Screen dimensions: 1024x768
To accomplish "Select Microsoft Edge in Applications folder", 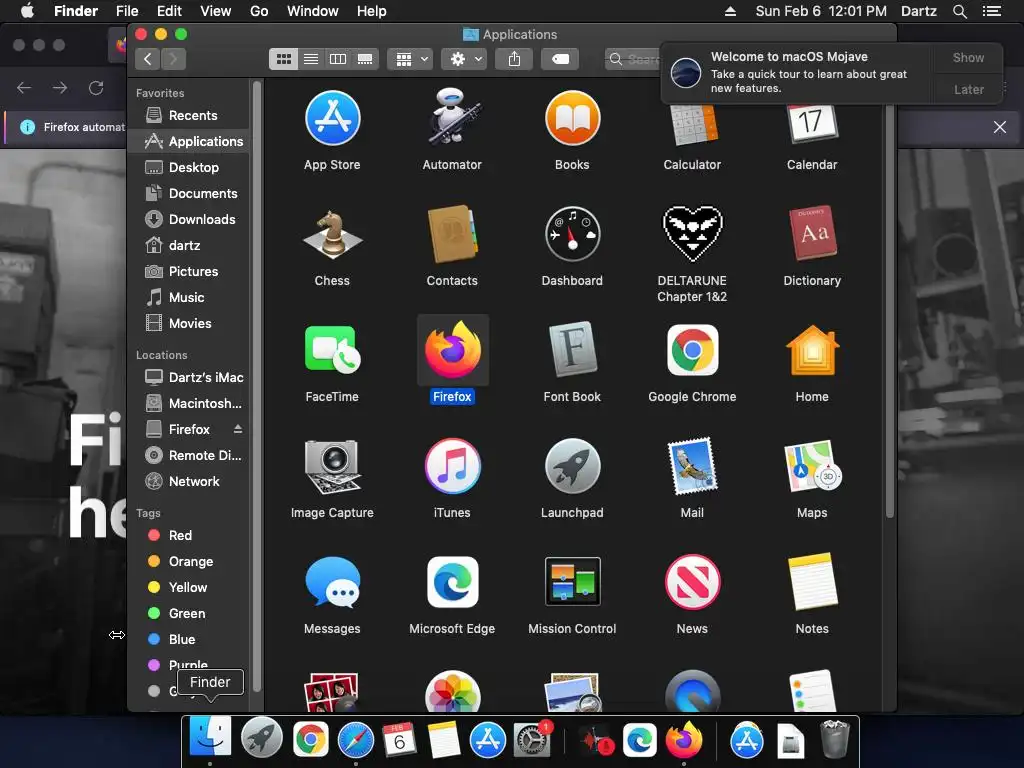I will pos(452,582).
